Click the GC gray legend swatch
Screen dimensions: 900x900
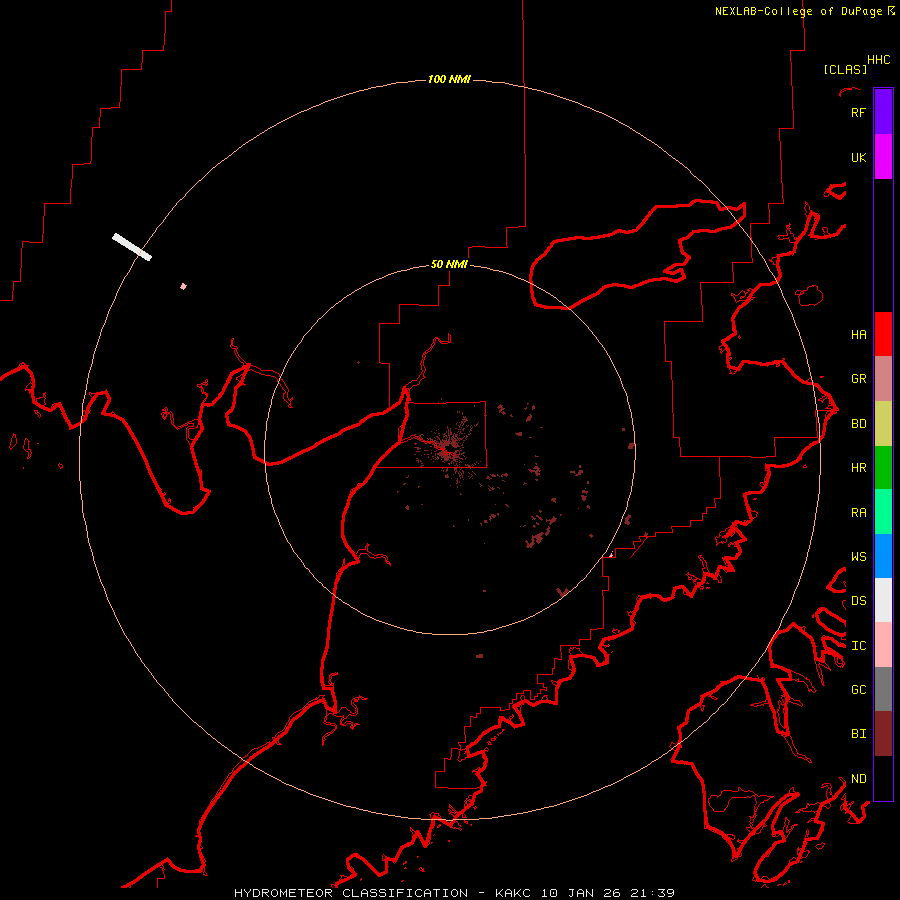point(883,689)
